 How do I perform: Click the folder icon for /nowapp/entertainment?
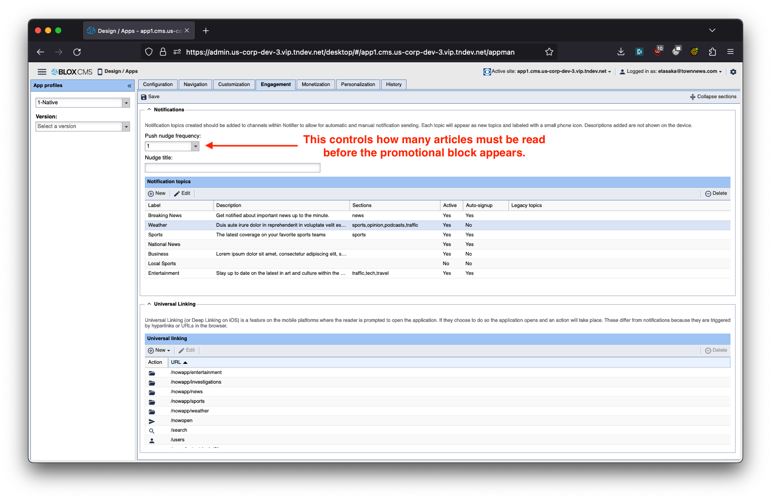tap(152, 373)
